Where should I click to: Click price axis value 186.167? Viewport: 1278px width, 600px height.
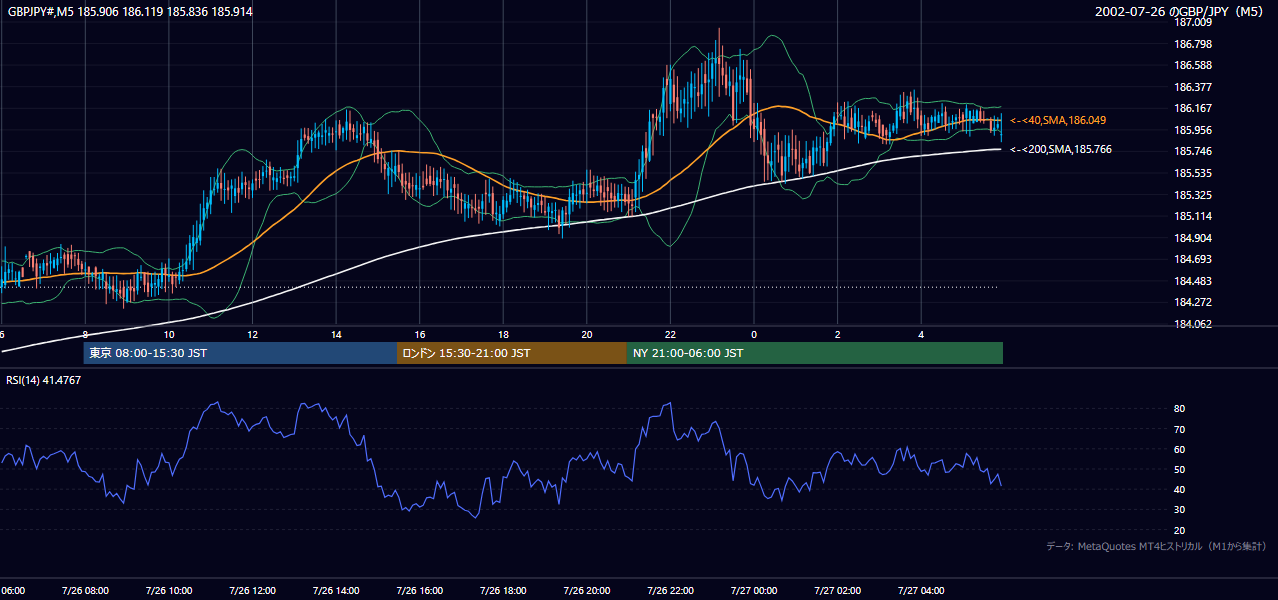[x=1194, y=109]
